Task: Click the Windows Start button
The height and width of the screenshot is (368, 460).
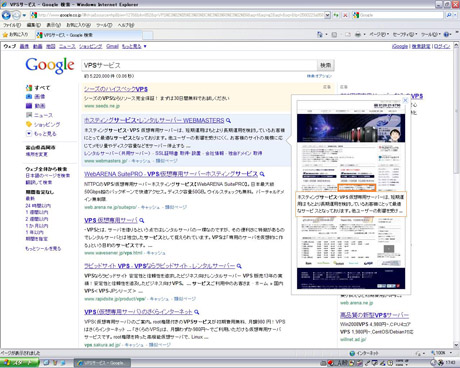Action: pos(19,363)
